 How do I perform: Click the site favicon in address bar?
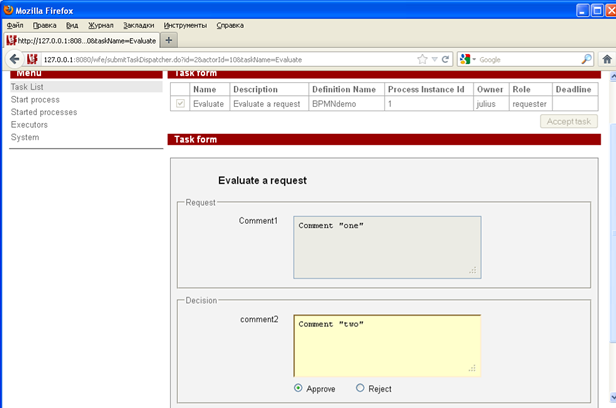coord(32,59)
